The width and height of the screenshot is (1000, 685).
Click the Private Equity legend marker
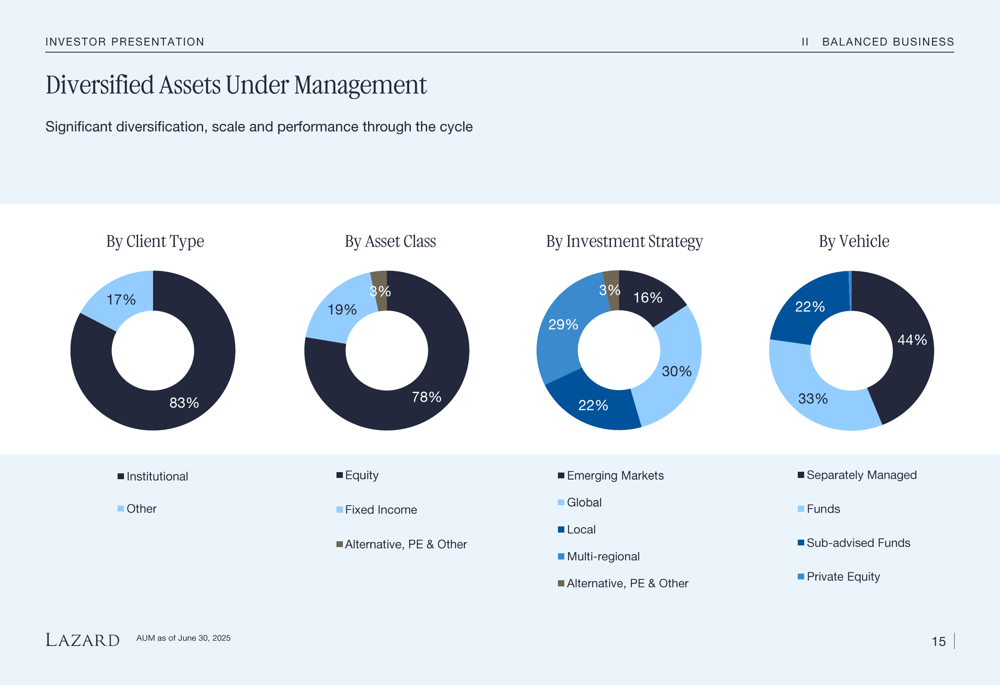pyautogui.click(x=801, y=577)
